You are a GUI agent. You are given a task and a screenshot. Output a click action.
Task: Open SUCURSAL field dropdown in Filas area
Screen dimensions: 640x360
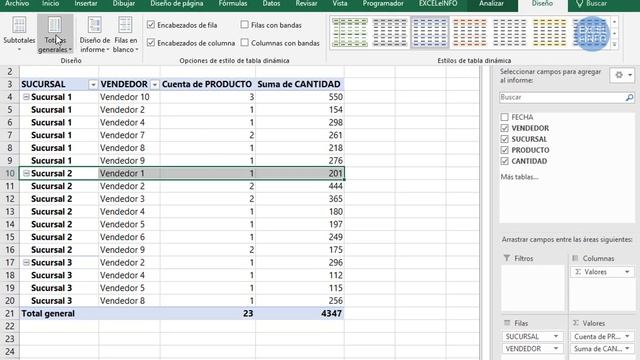coord(556,336)
